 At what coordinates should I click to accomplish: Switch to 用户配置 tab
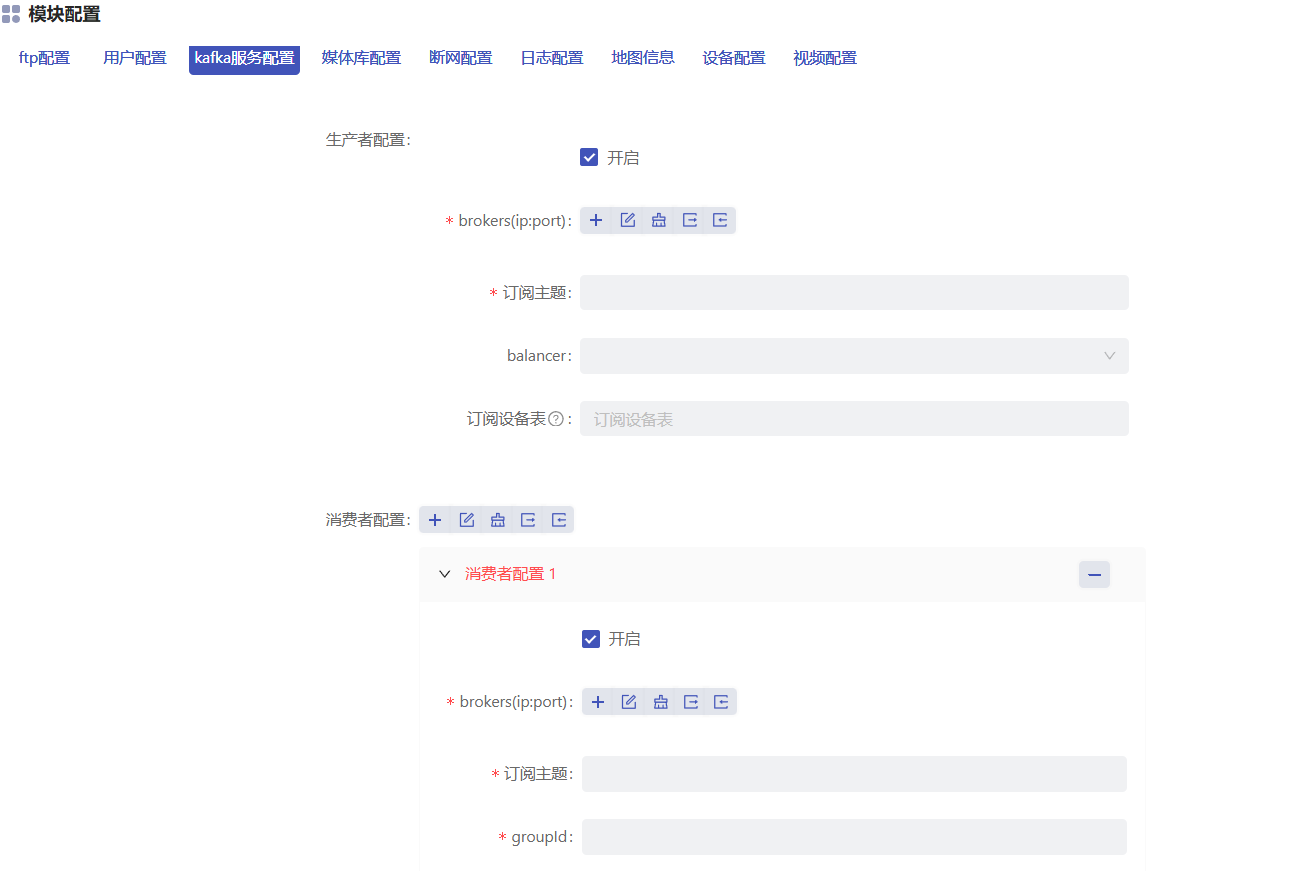coord(134,58)
